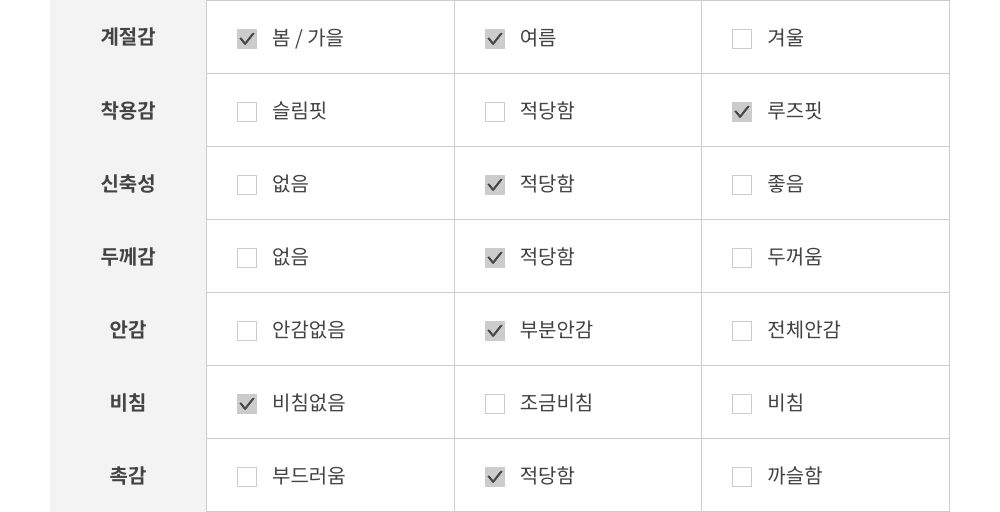Select the 안감없음 checkbox

(247, 331)
